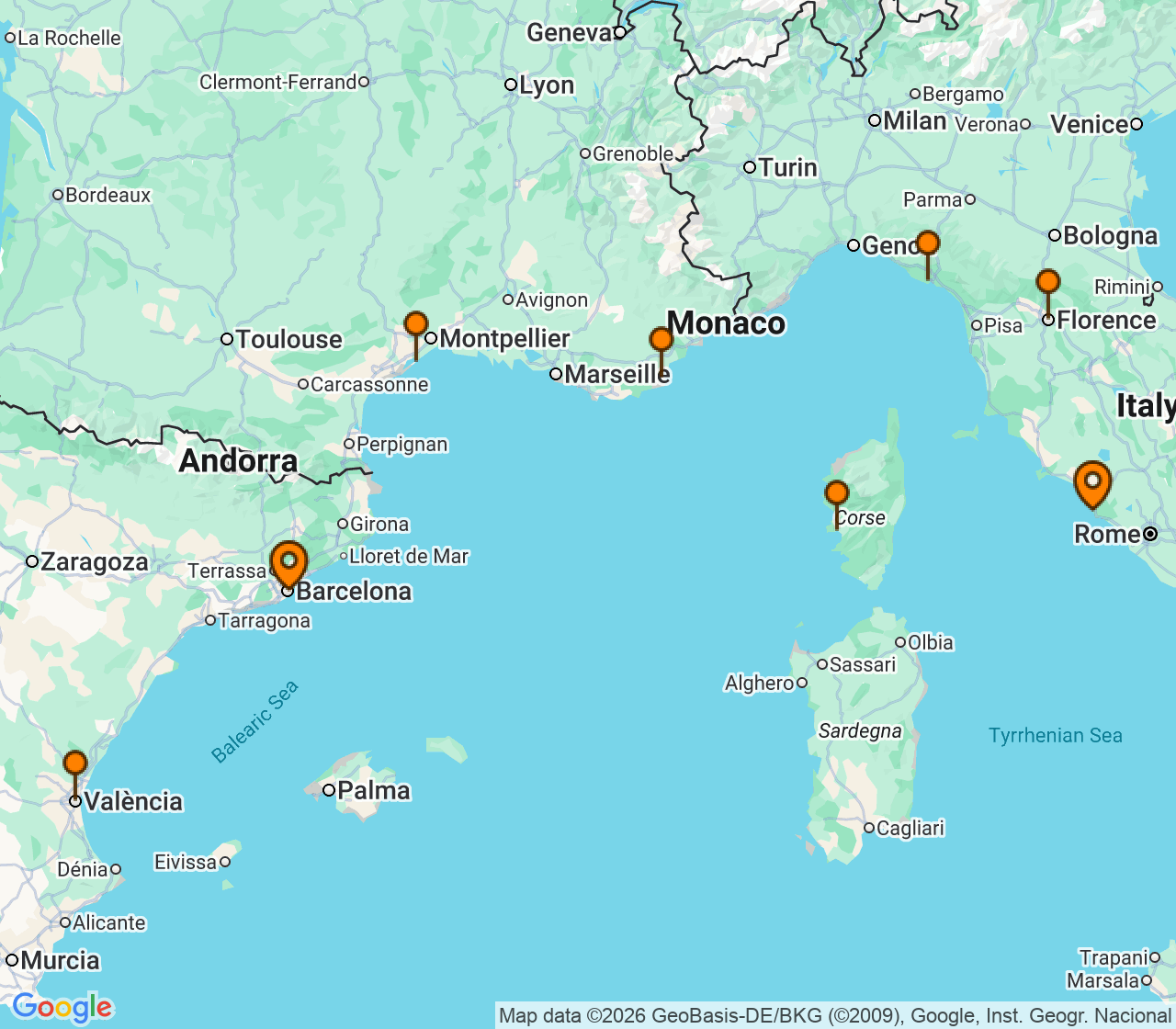Click the Tarragona city label
Image resolution: width=1176 pixels, height=1029 pixels.
(x=265, y=621)
